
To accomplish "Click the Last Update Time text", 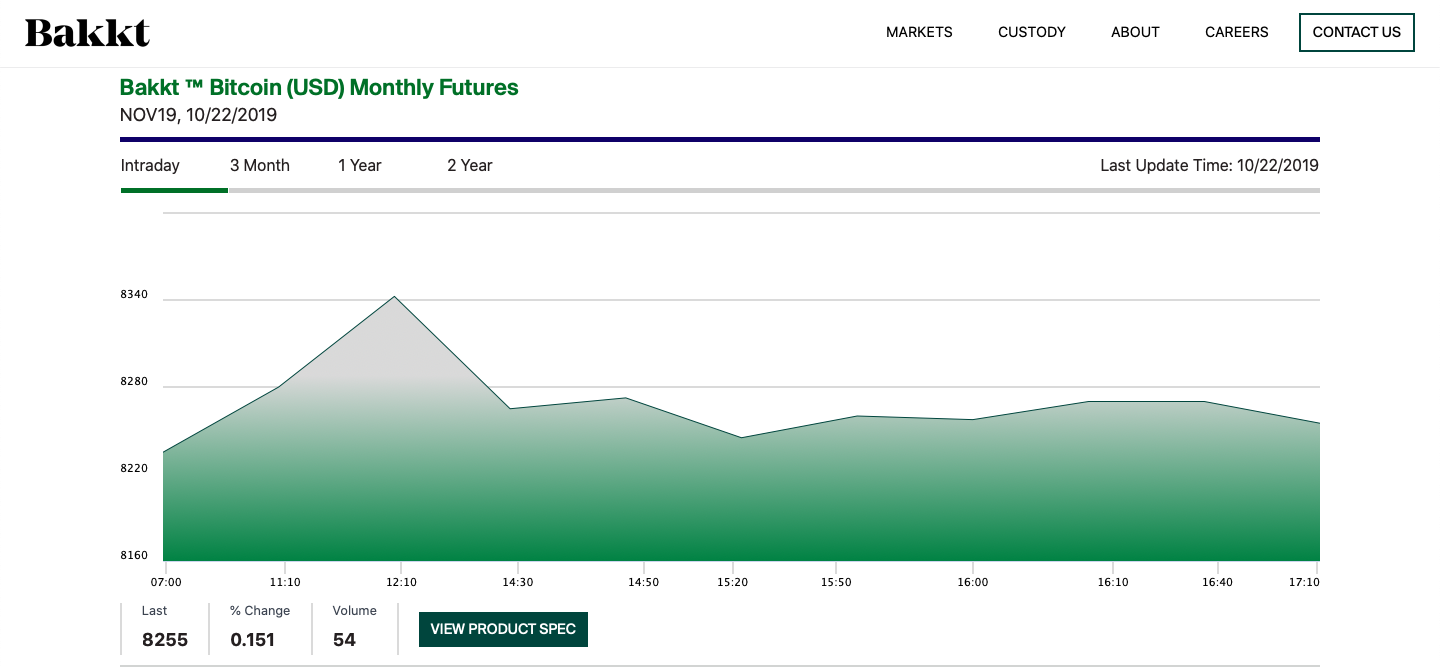I will pyautogui.click(x=1209, y=165).
